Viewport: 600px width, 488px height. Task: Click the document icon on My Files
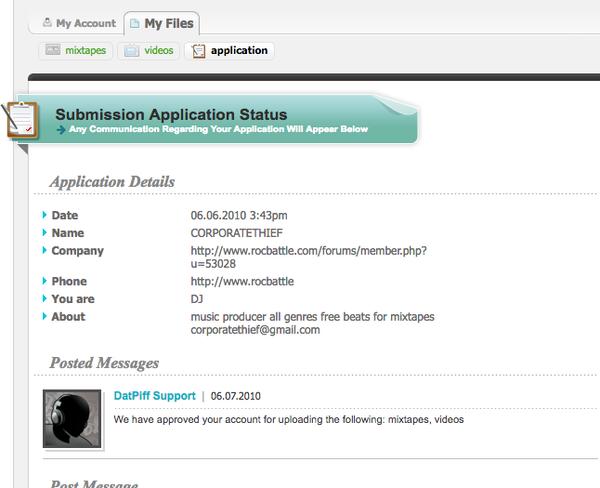tap(135, 23)
